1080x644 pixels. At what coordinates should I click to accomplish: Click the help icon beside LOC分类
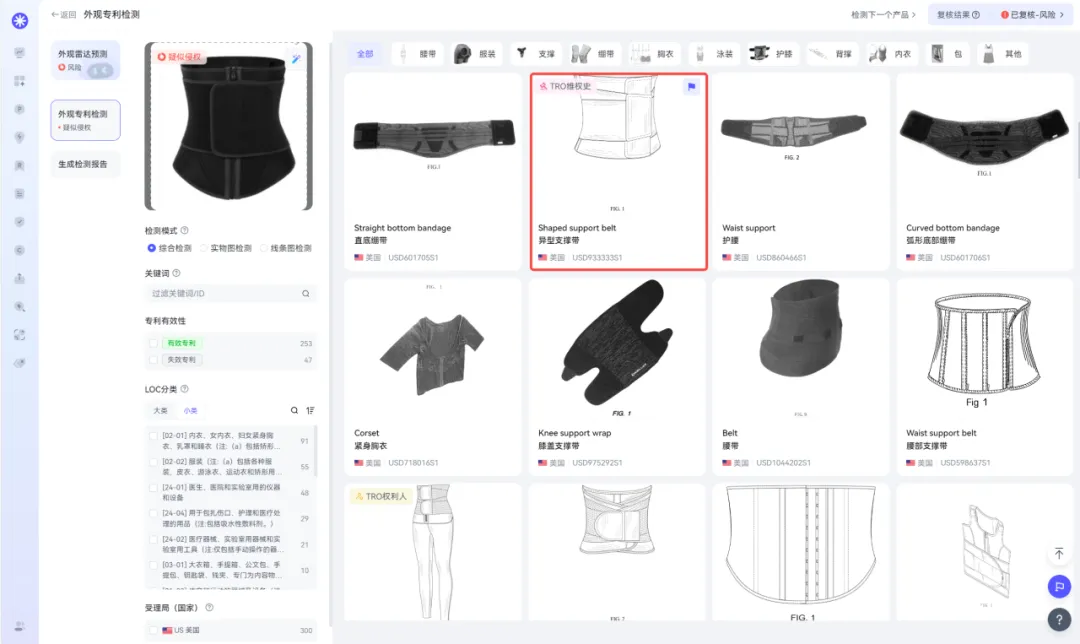[x=185, y=389]
